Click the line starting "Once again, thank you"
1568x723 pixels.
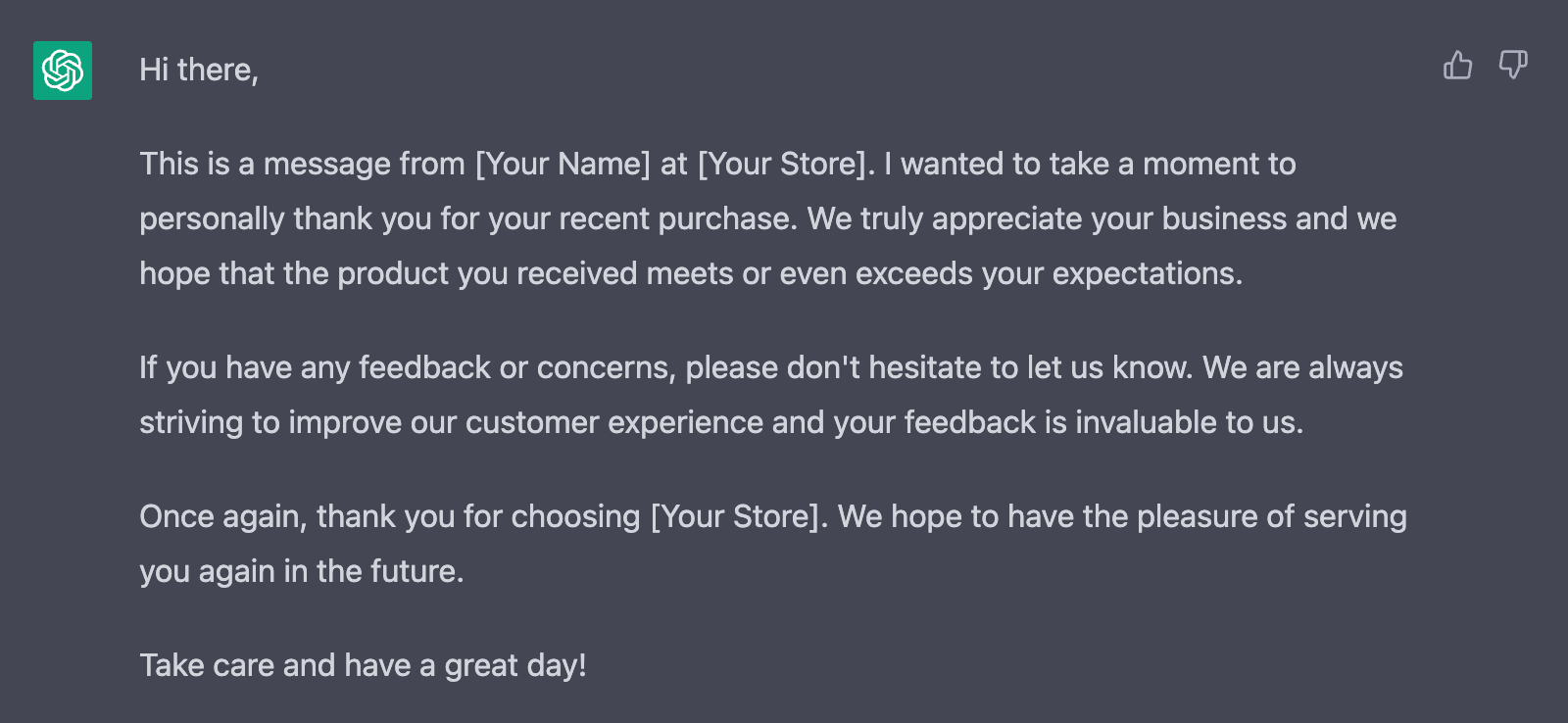pyautogui.click(x=773, y=516)
